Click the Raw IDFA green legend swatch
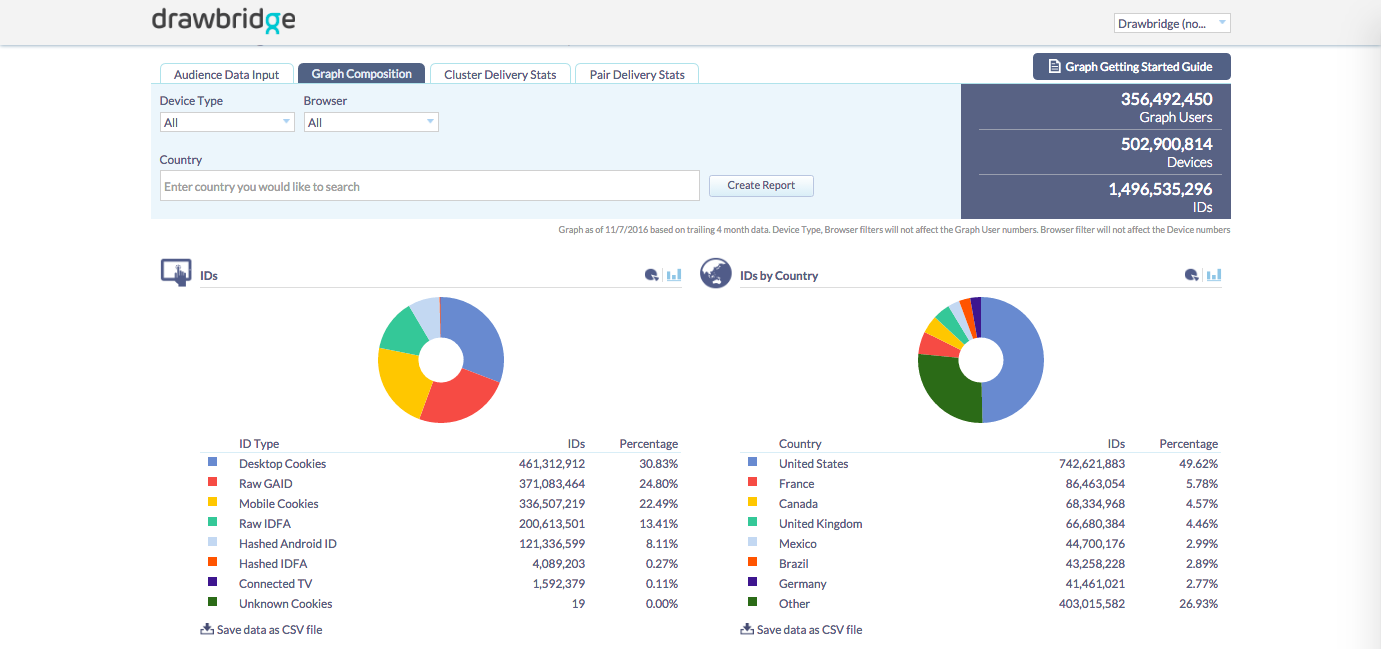The image size is (1381, 649). (x=213, y=522)
